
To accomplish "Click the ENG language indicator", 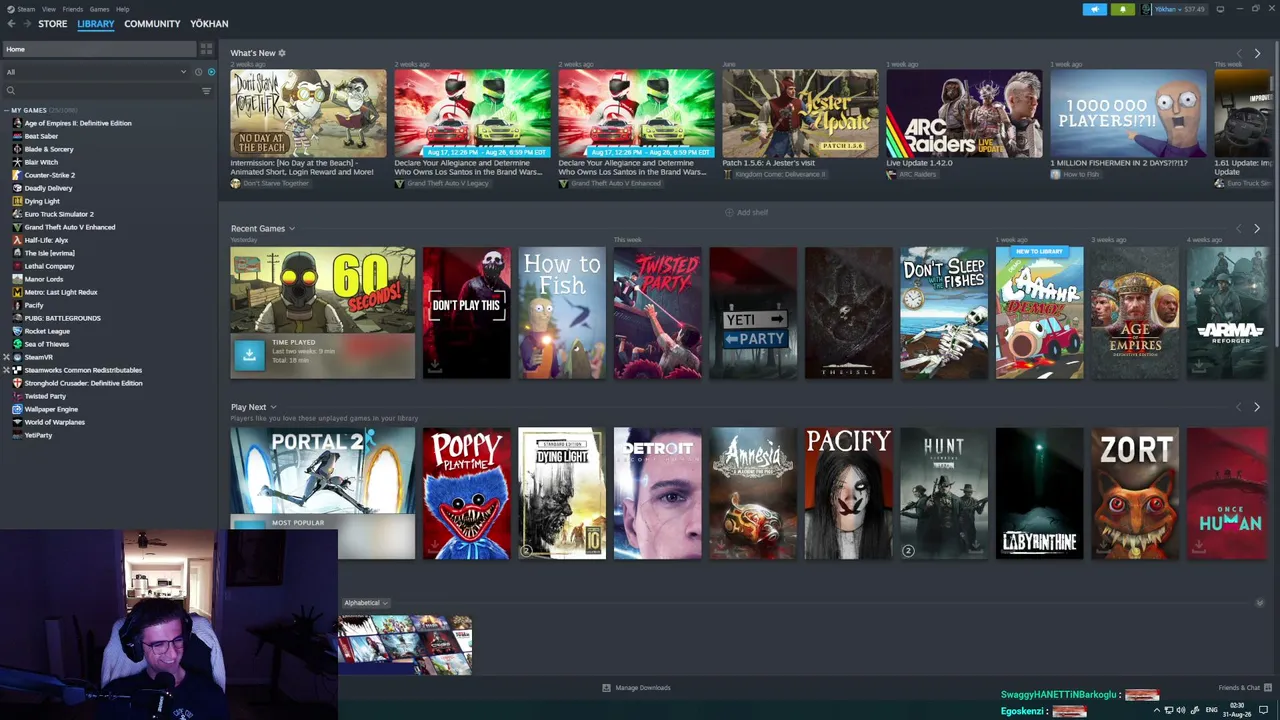I will (1212, 710).
